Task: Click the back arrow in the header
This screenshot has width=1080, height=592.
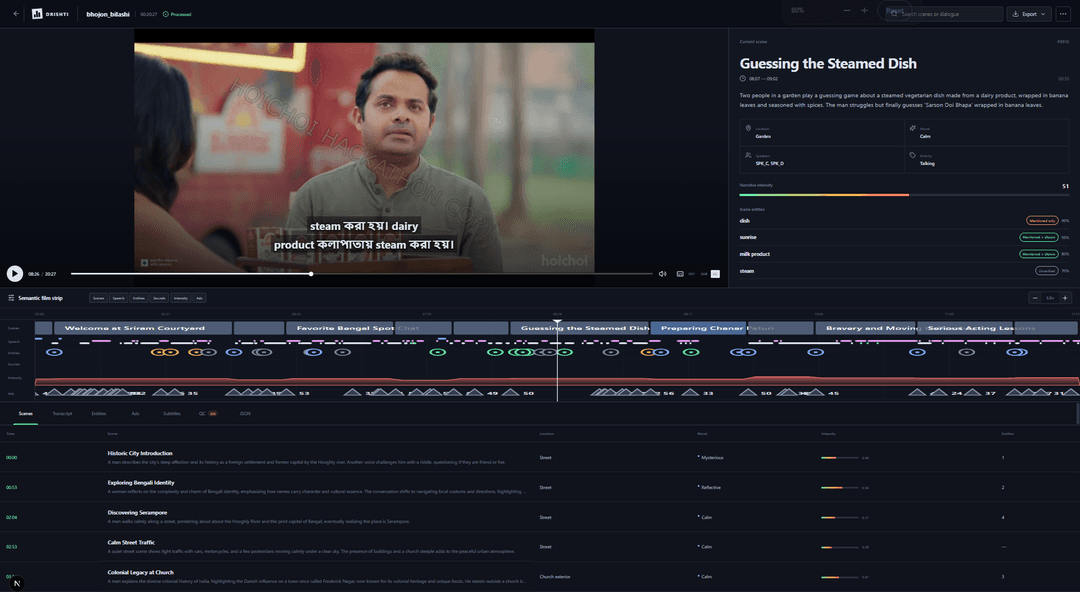Action: pos(16,14)
